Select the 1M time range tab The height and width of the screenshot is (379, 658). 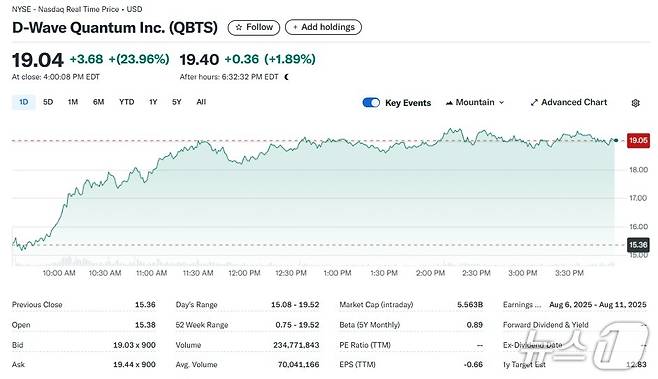73,102
